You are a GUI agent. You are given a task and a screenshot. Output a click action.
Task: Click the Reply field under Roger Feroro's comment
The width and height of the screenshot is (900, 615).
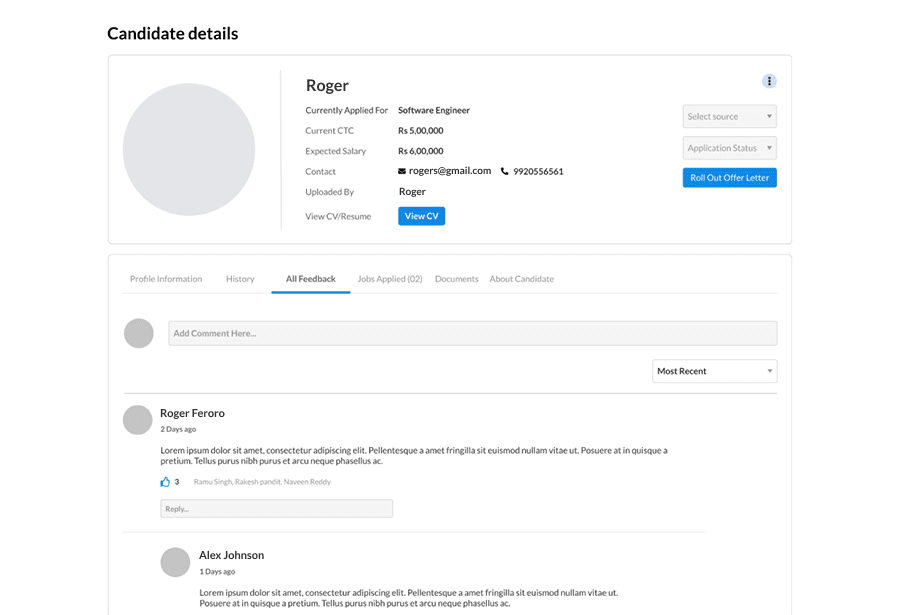coord(277,509)
